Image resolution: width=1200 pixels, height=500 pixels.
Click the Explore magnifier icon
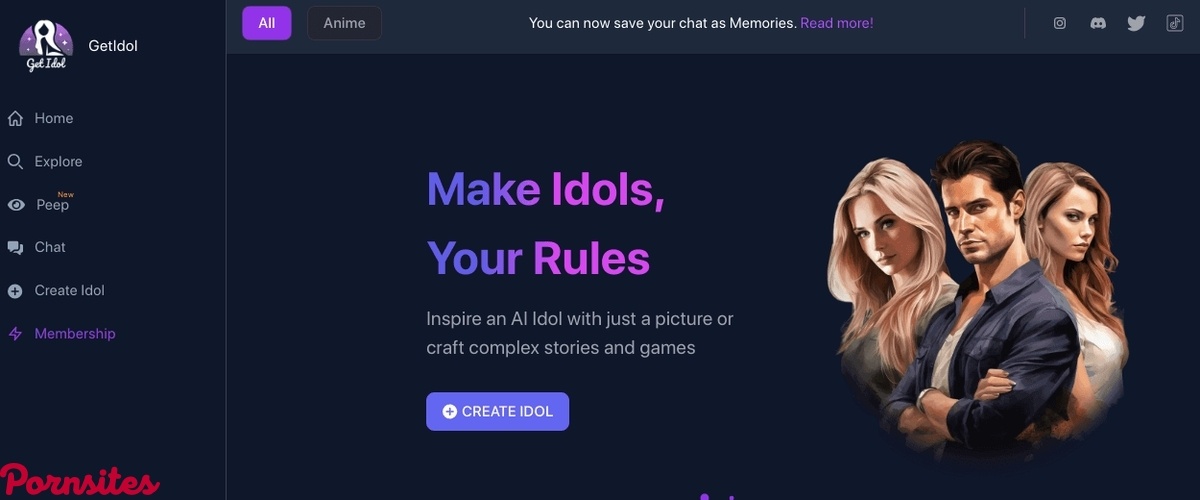pos(15,162)
